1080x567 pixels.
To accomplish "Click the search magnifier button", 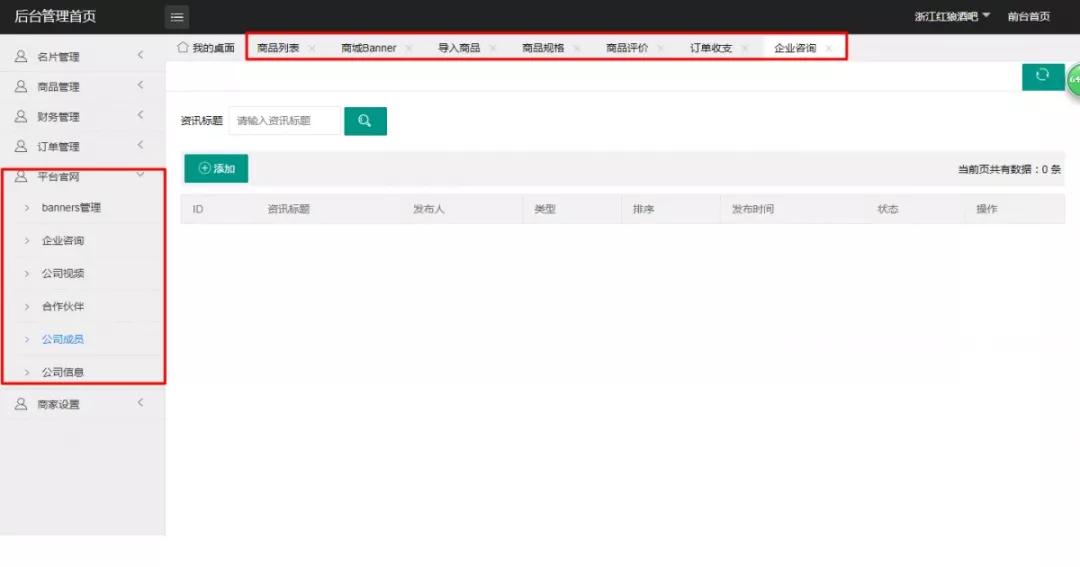I will (365, 121).
